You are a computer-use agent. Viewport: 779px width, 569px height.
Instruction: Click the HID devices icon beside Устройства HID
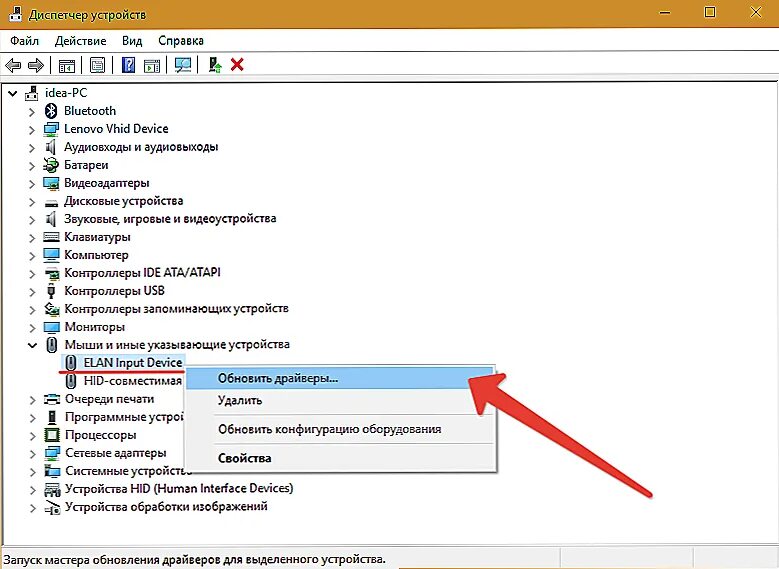click(52, 489)
